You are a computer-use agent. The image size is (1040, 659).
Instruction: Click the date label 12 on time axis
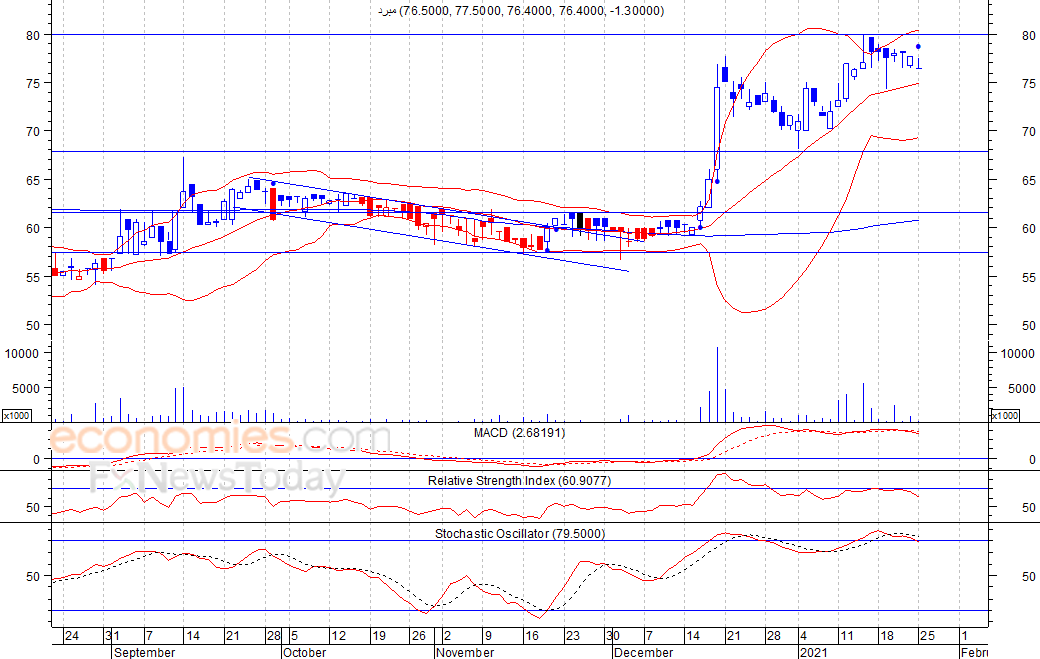click(x=338, y=636)
